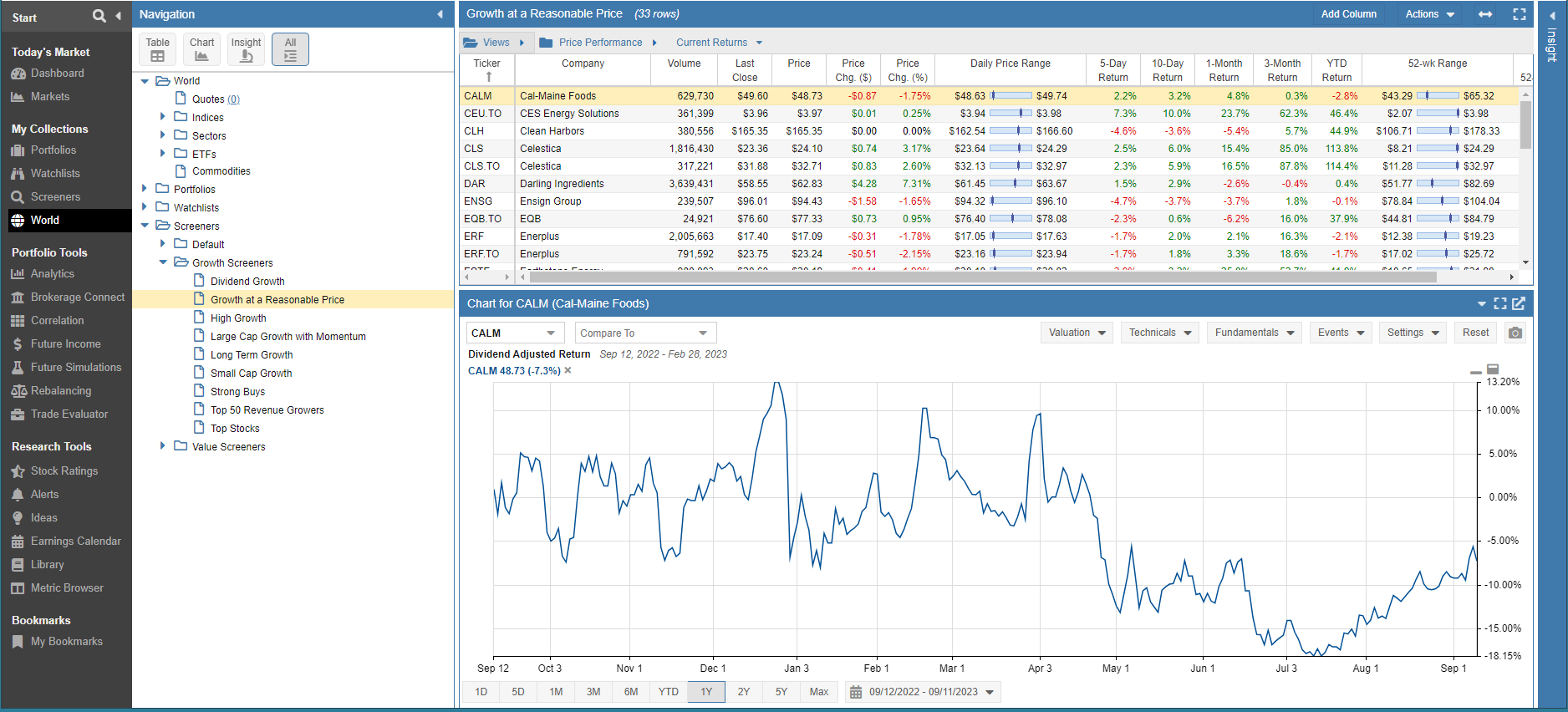Expand the screener table to fullscreen
Screen dimensions: 1568x712
click(x=1520, y=14)
